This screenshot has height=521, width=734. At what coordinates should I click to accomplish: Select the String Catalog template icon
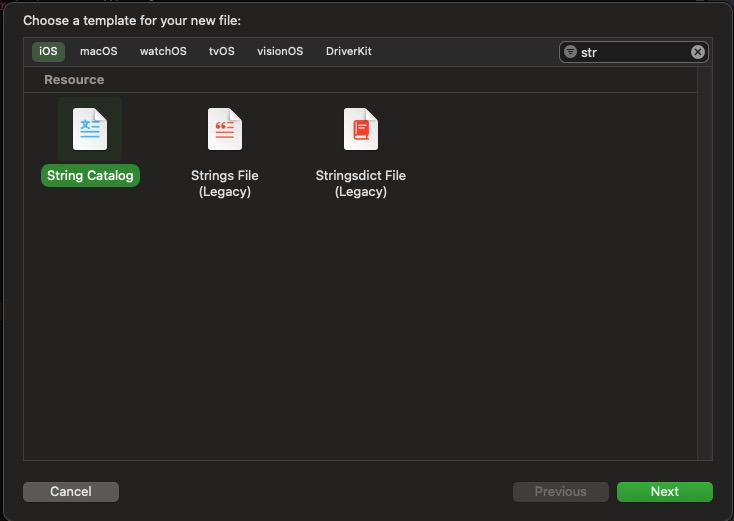tap(90, 129)
